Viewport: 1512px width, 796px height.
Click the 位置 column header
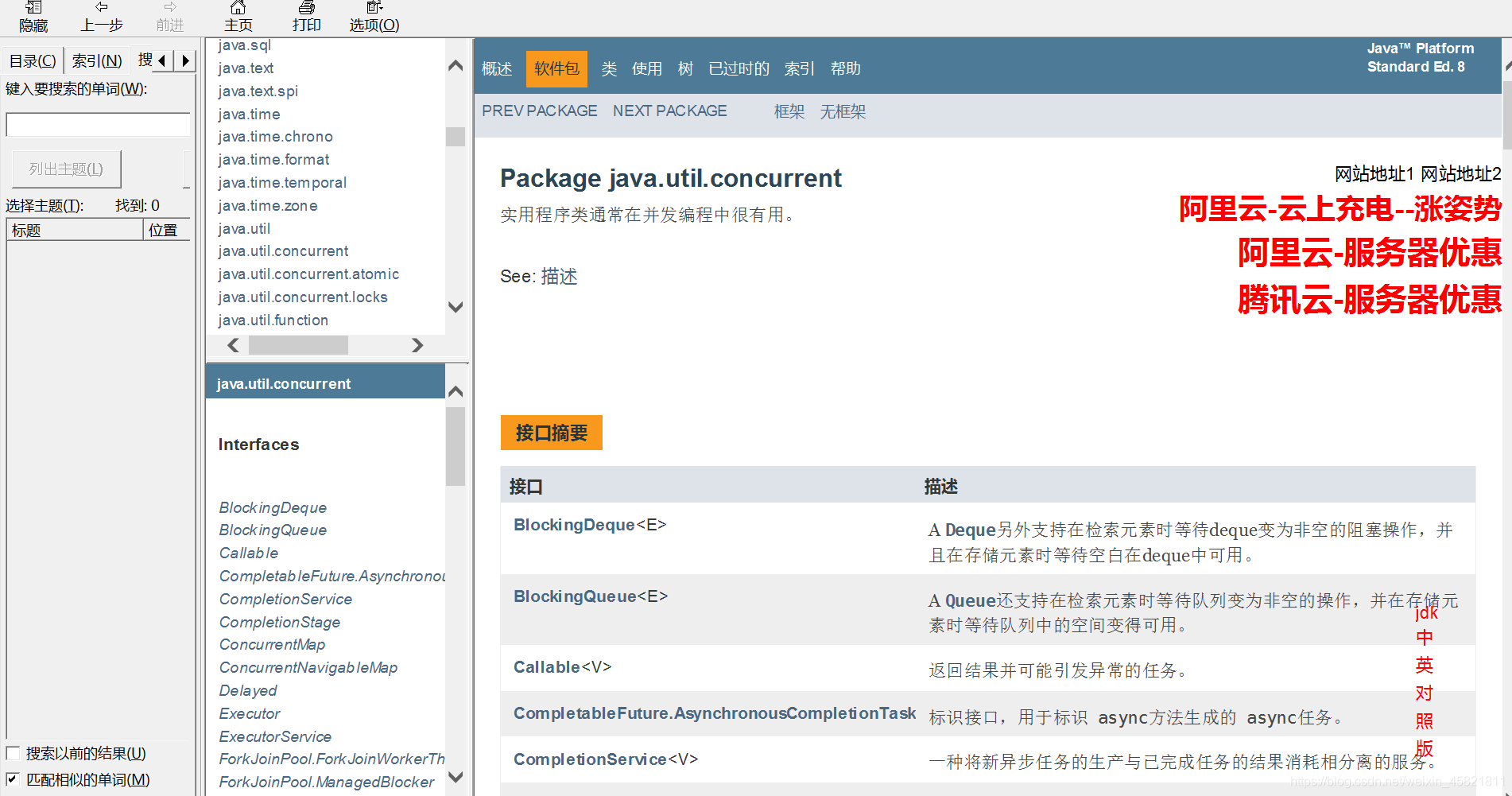click(x=167, y=230)
